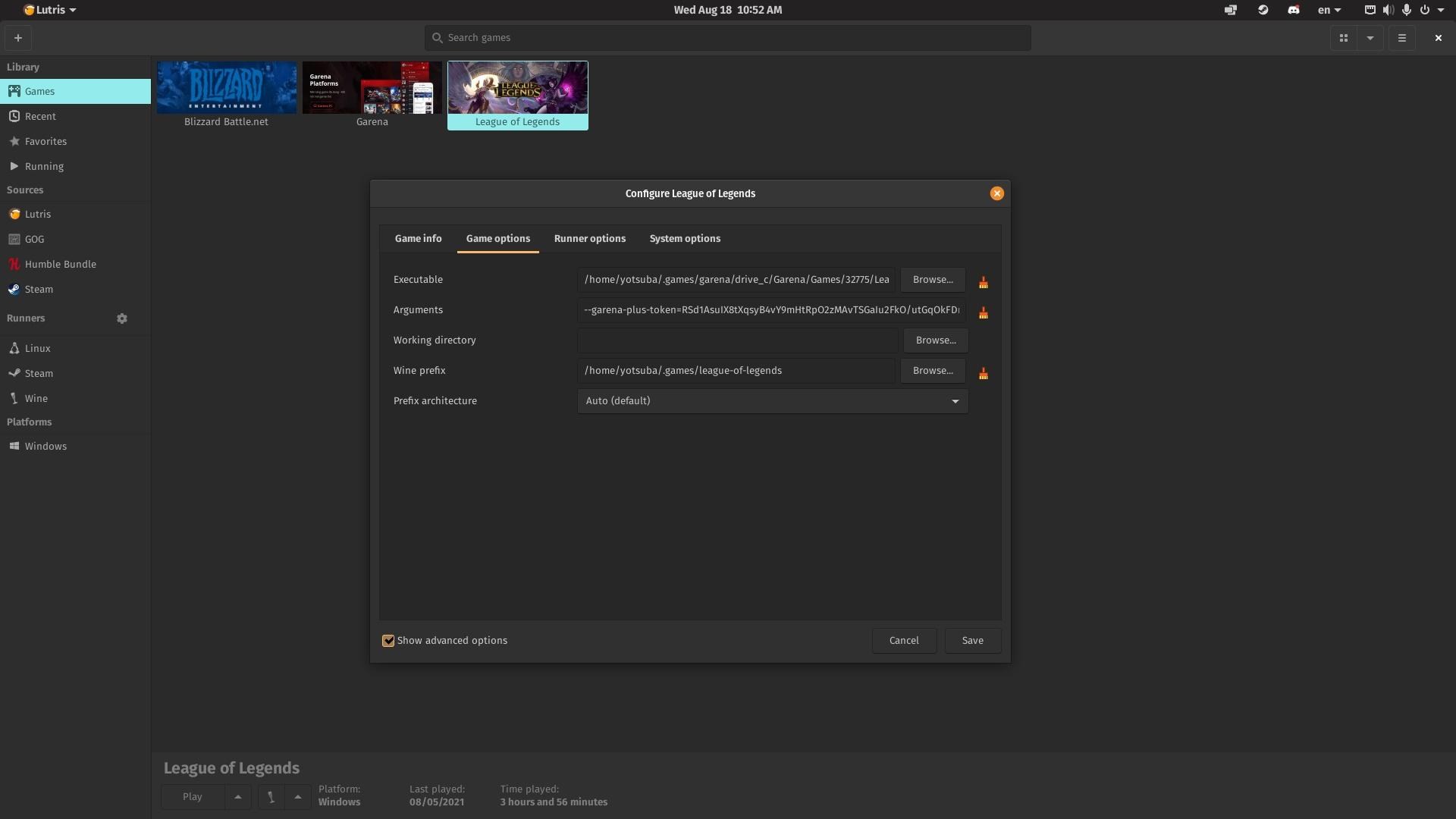1456x819 pixels.
Task: Switch to the Runner options tab
Action: 589,239
